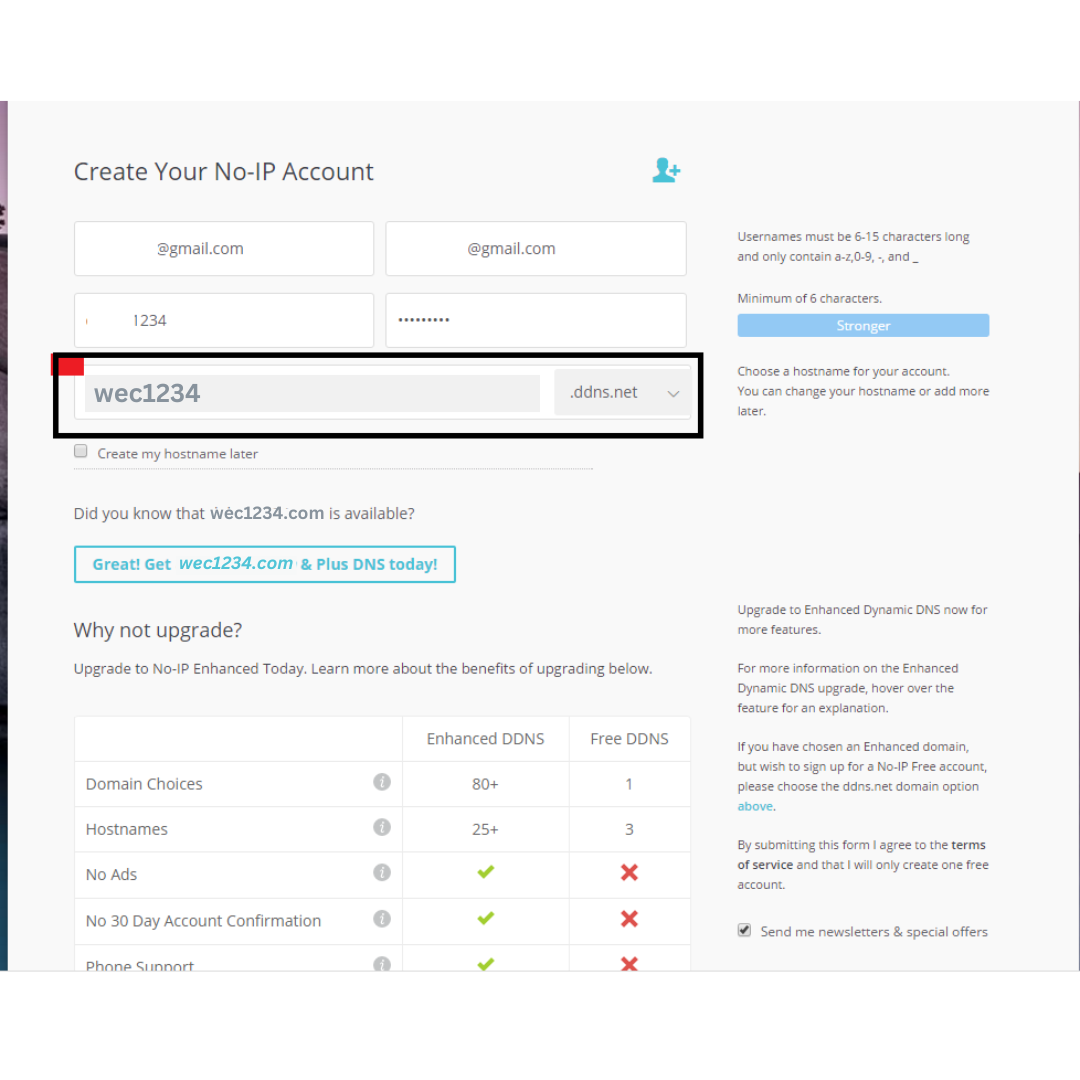Open the Domain Choices info icon
Screen dimensions: 1080x1080
382,782
